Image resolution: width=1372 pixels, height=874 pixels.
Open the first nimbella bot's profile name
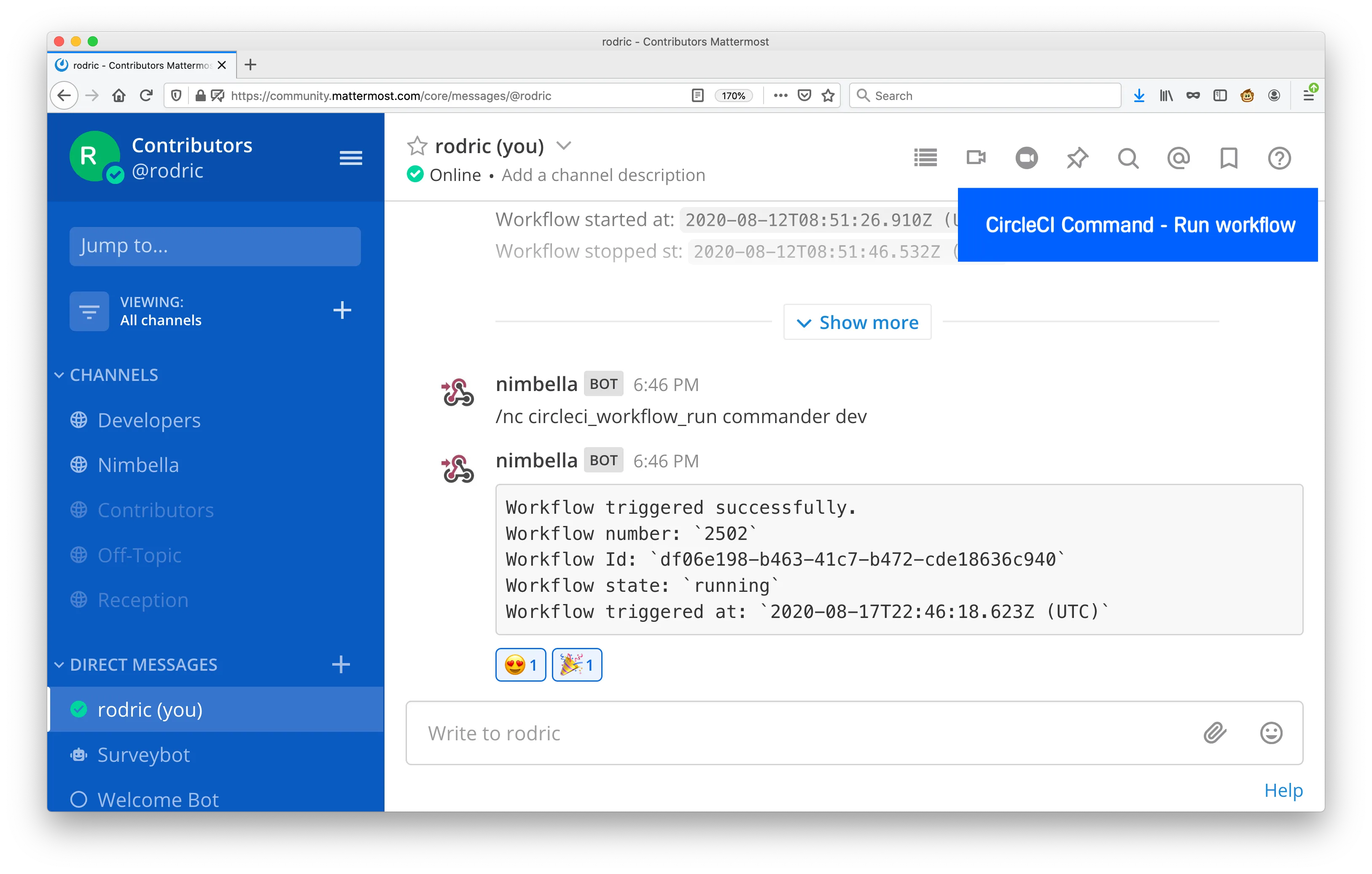(x=537, y=384)
